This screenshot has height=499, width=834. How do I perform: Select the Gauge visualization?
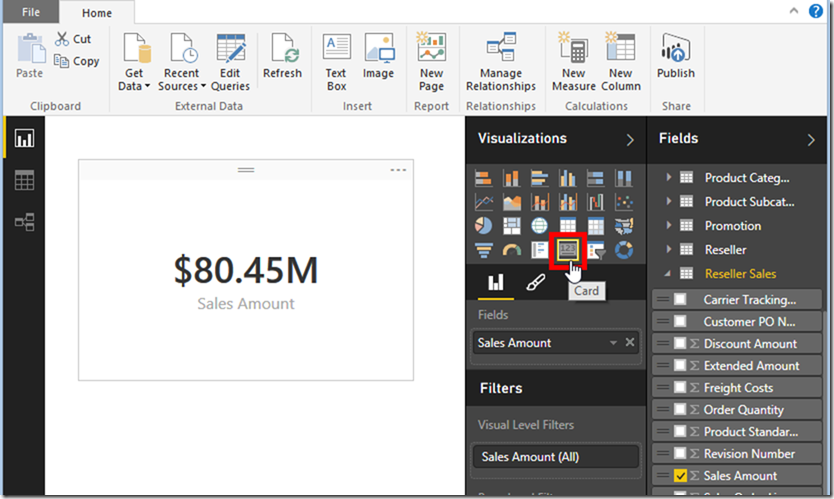point(512,250)
